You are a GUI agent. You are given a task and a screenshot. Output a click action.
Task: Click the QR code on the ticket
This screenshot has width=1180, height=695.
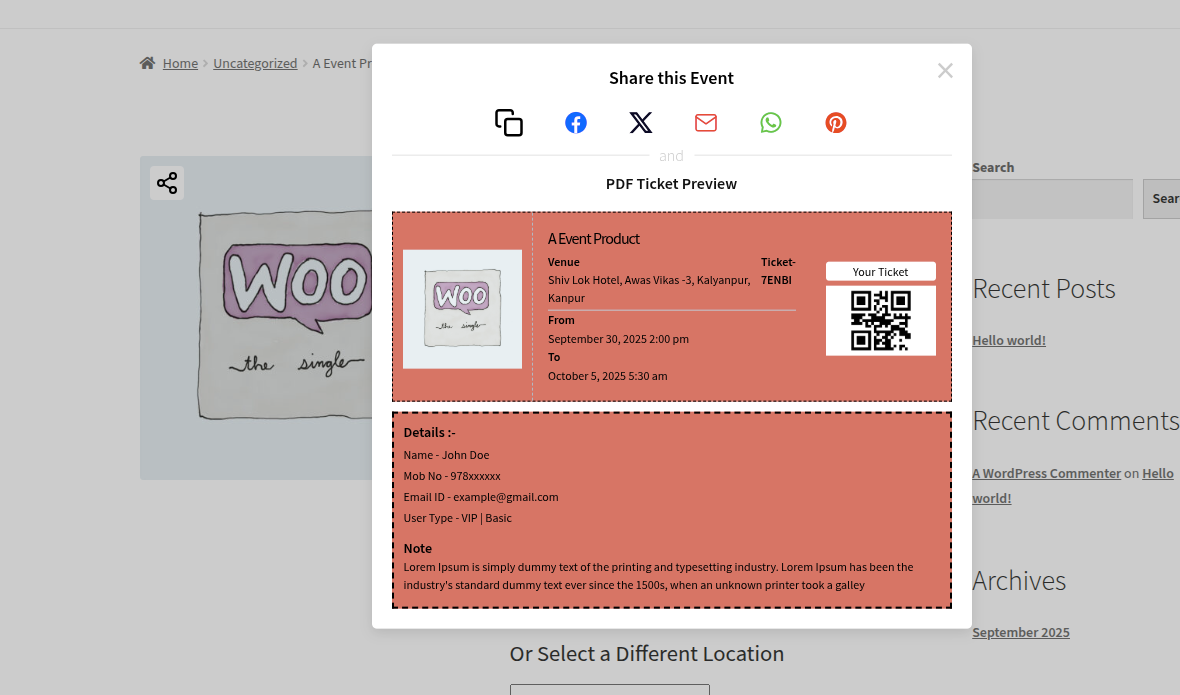[880, 320]
